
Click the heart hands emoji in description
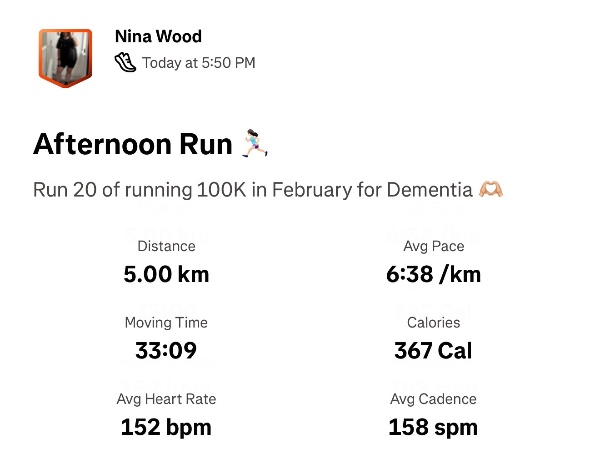491,190
